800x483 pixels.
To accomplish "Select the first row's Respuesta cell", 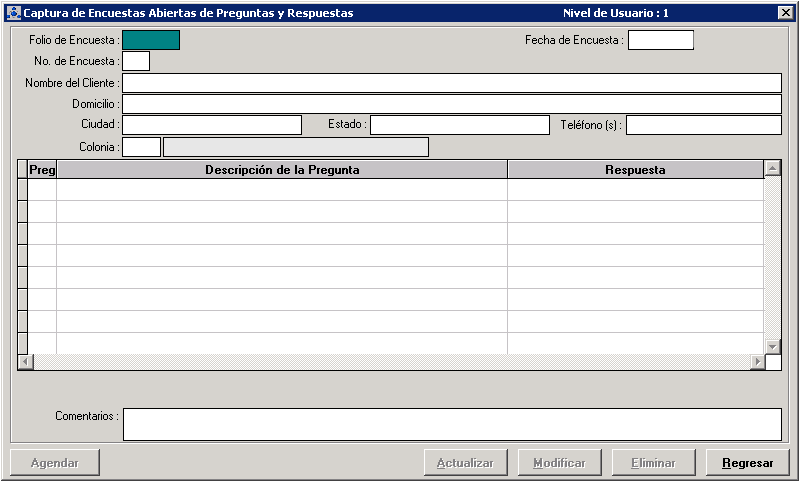I will [x=635, y=190].
